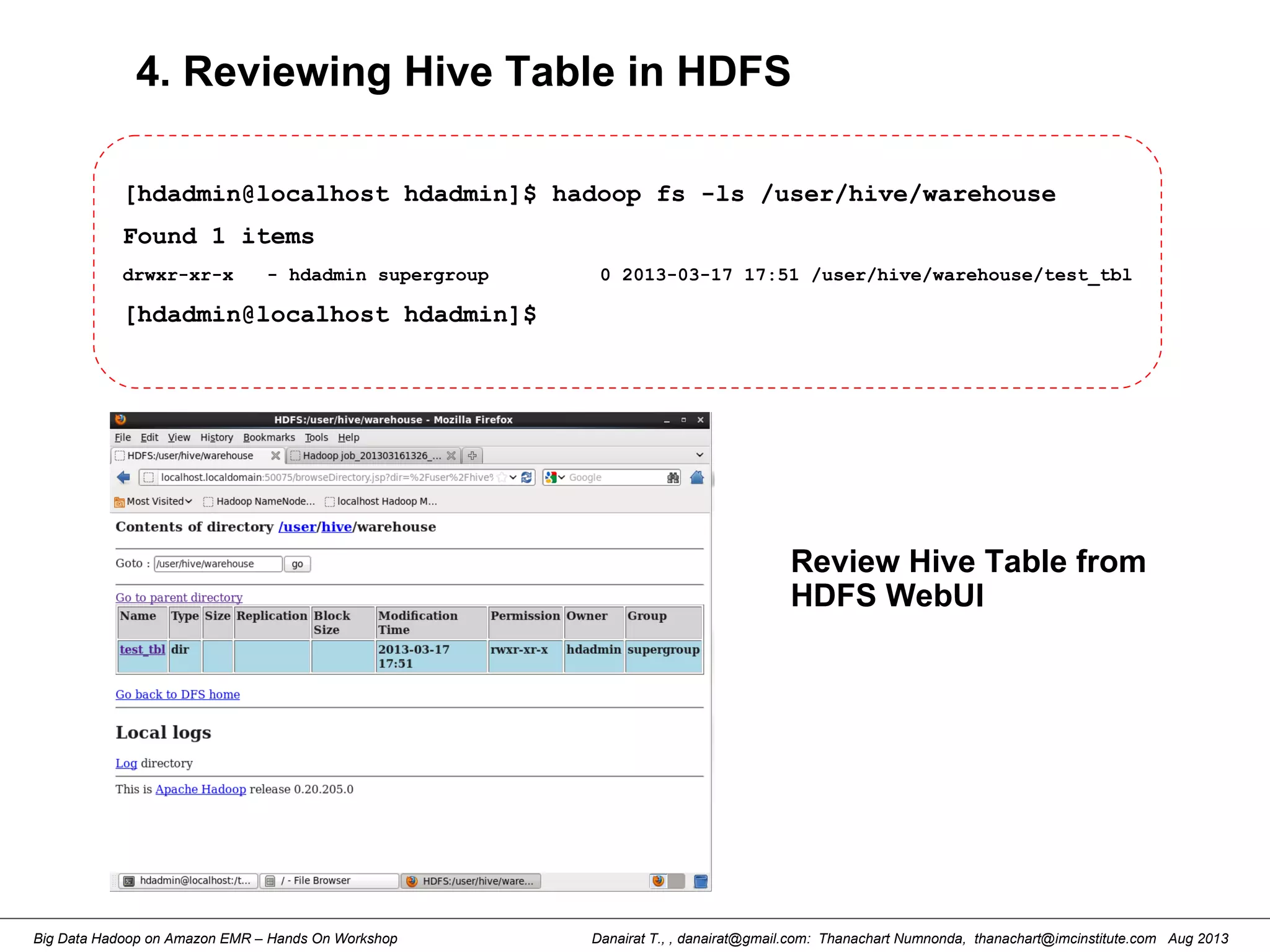Follow the /user breadcrumb link

[x=298, y=527]
